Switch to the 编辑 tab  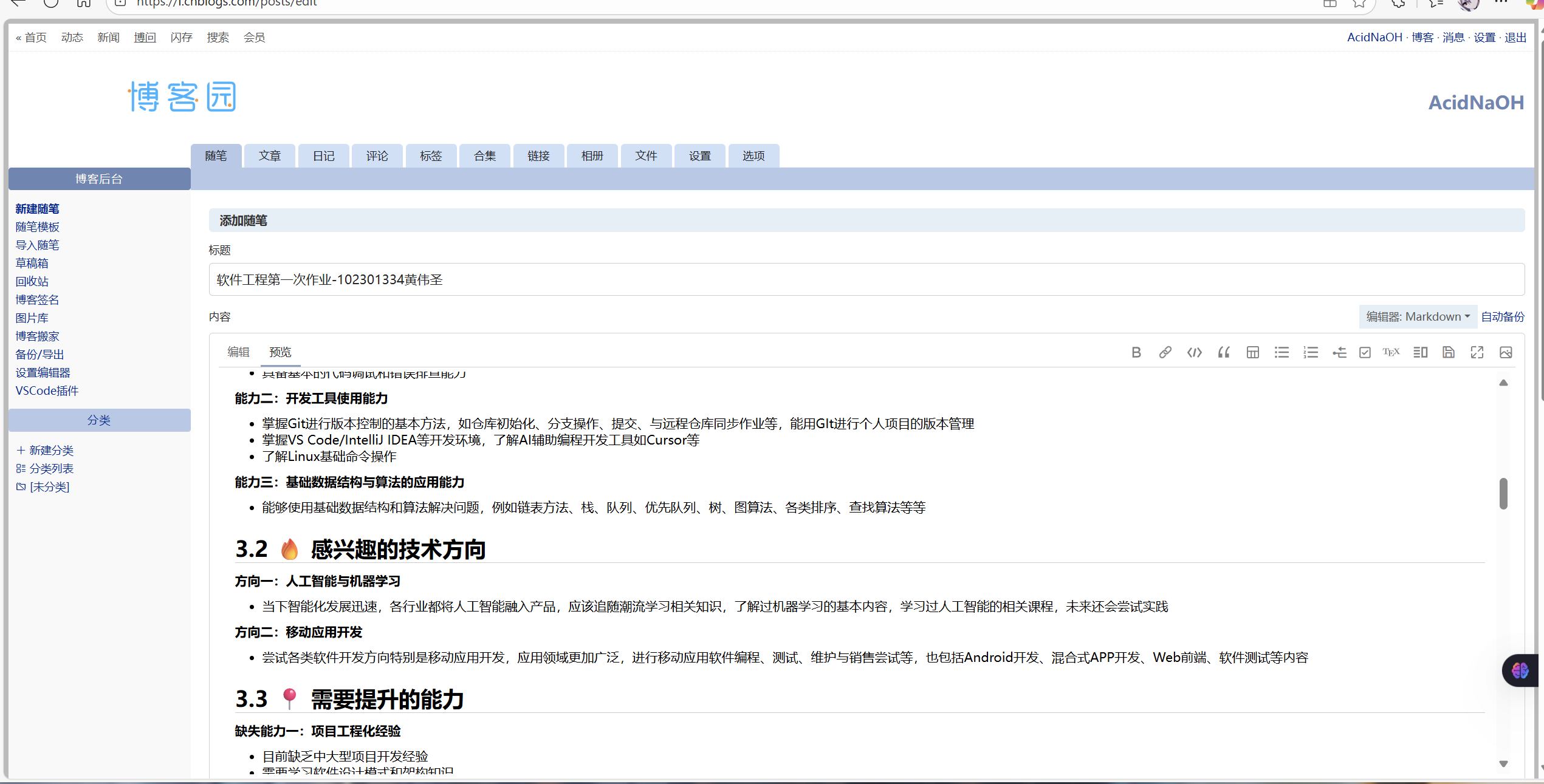(238, 352)
